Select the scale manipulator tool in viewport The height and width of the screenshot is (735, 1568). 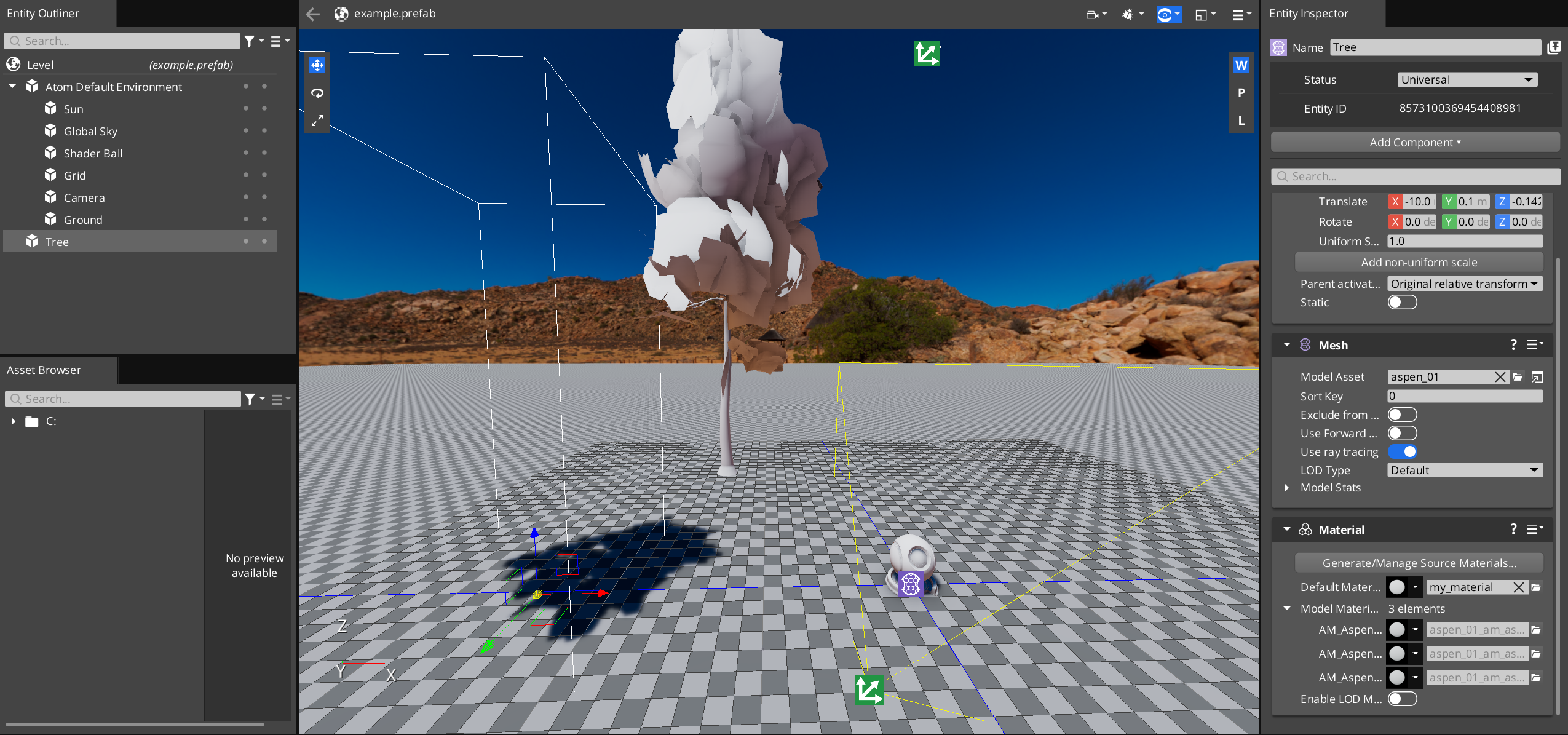[x=317, y=121]
